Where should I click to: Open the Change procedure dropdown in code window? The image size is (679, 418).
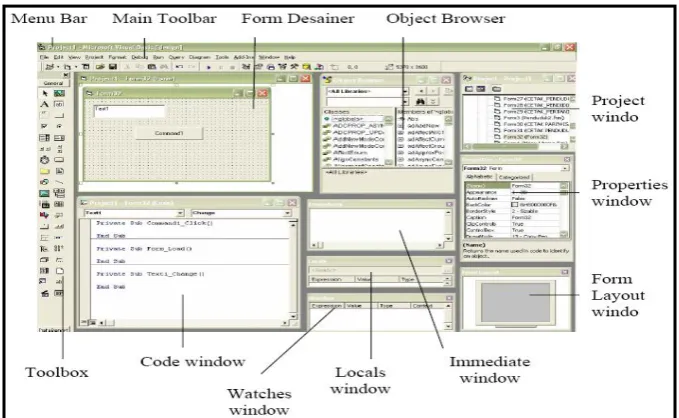287,213
